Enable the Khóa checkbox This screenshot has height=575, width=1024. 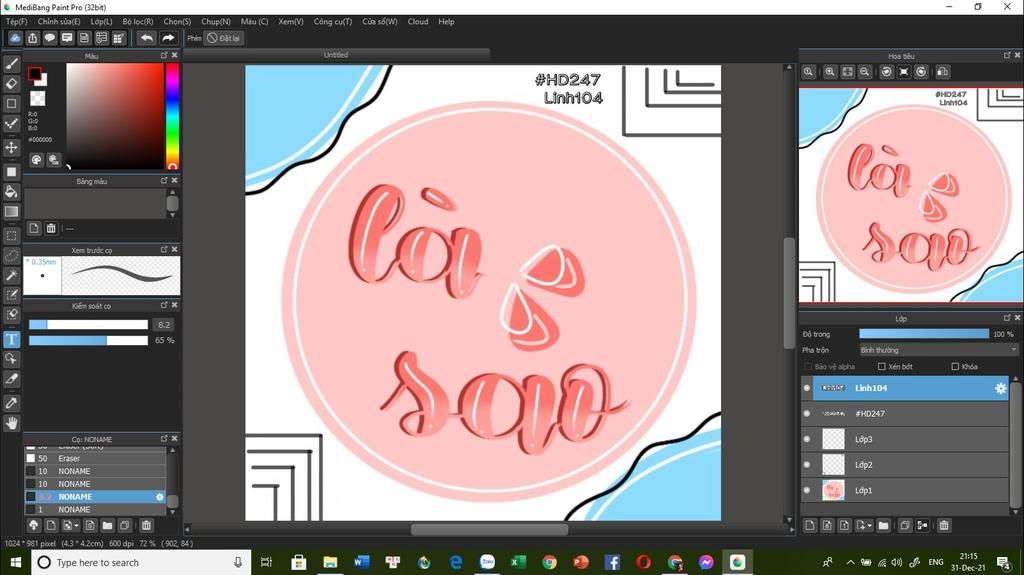(955, 367)
